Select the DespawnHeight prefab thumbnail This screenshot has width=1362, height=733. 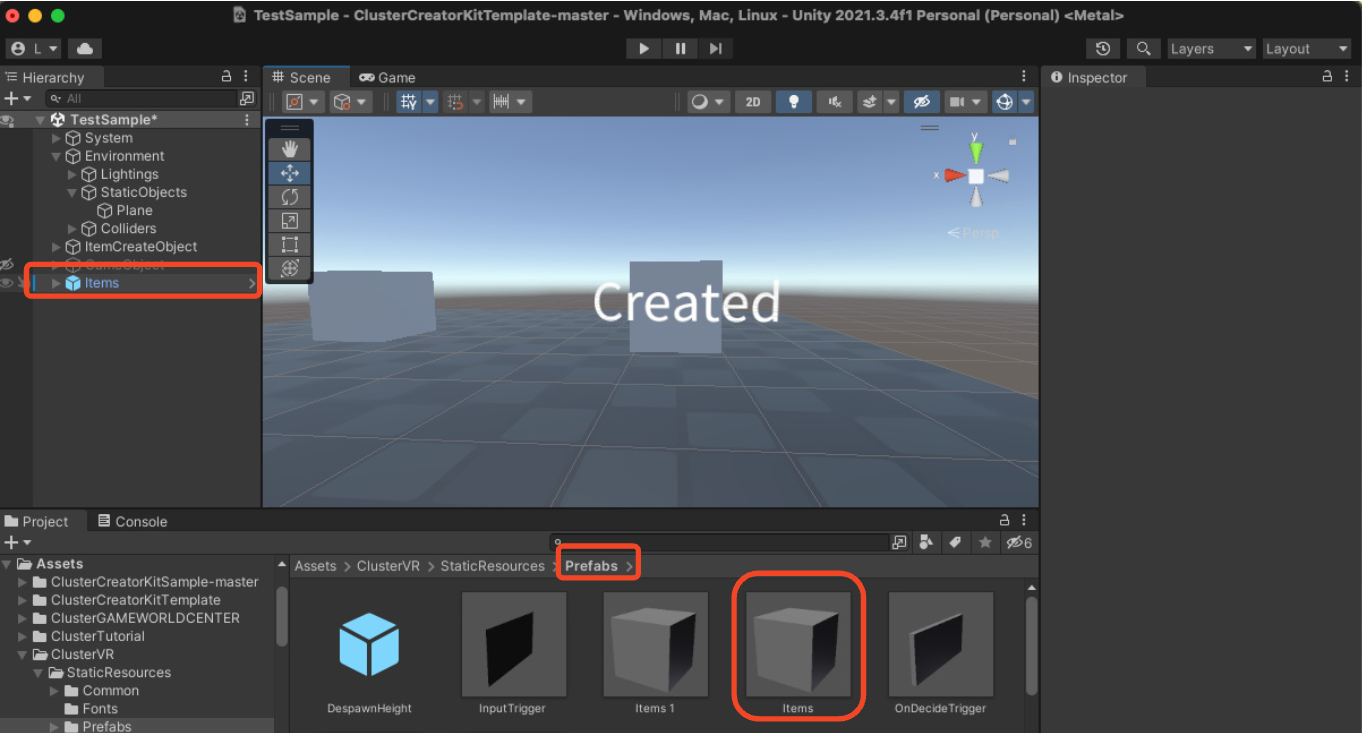tap(371, 645)
